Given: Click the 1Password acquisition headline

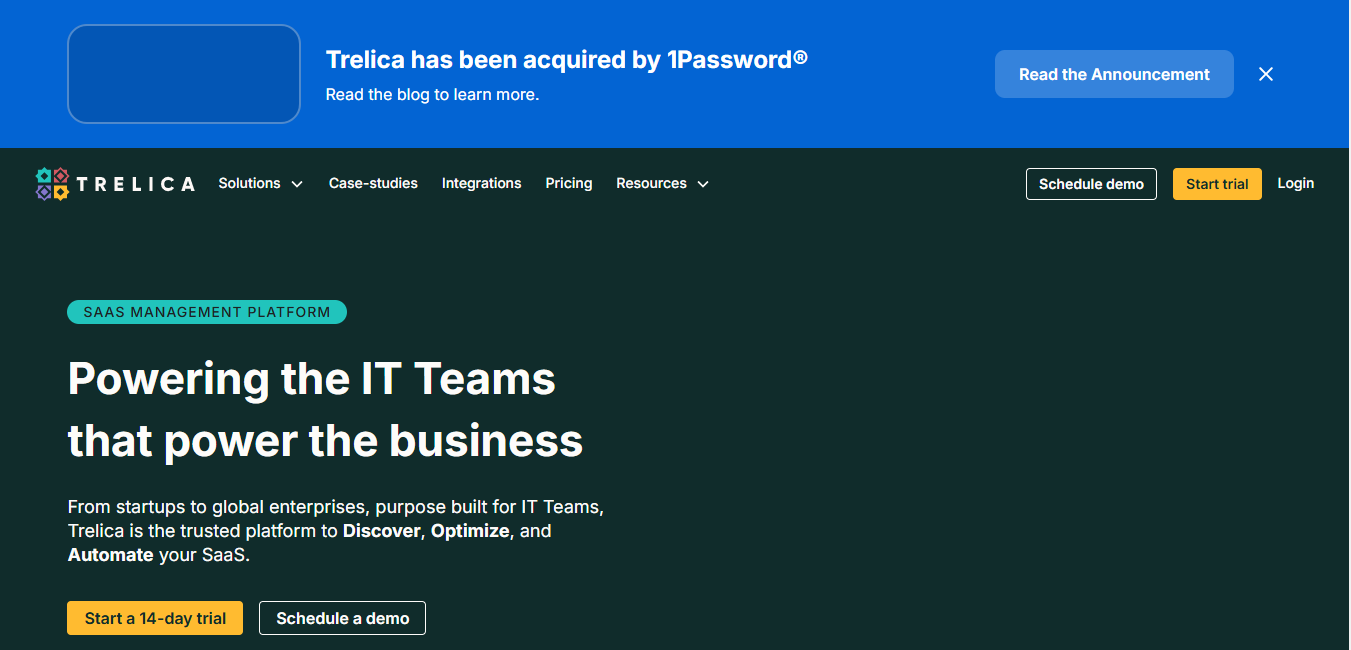Looking at the screenshot, I should [x=567, y=60].
